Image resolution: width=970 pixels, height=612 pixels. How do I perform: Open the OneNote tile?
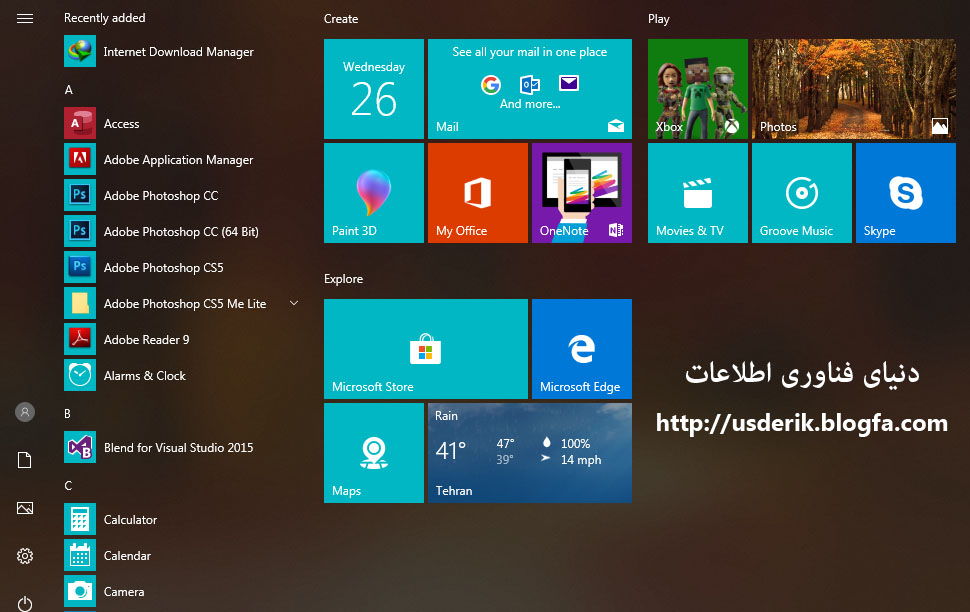click(582, 192)
